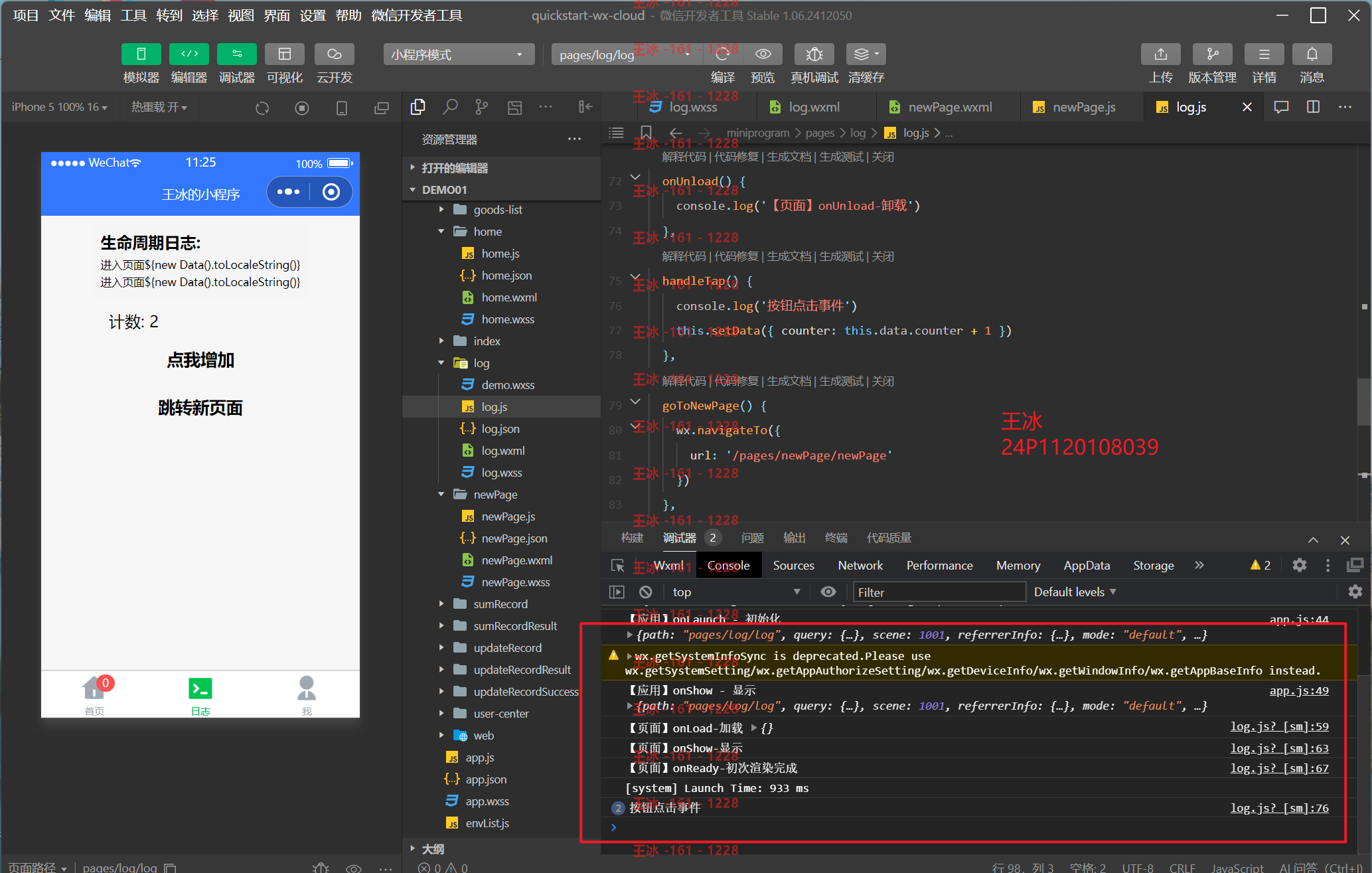
Task: Open the project details panel
Action: 1264,54
